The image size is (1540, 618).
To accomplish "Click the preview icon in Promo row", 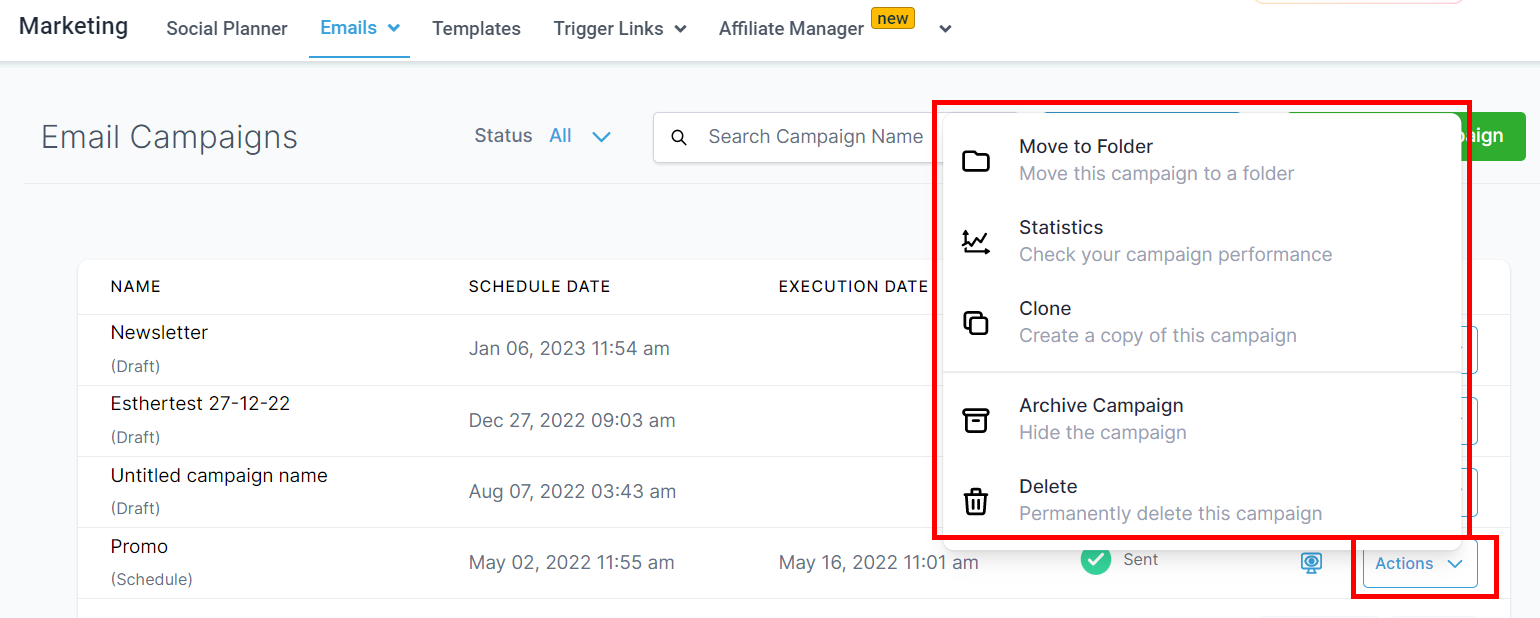I will (1311, 563).
